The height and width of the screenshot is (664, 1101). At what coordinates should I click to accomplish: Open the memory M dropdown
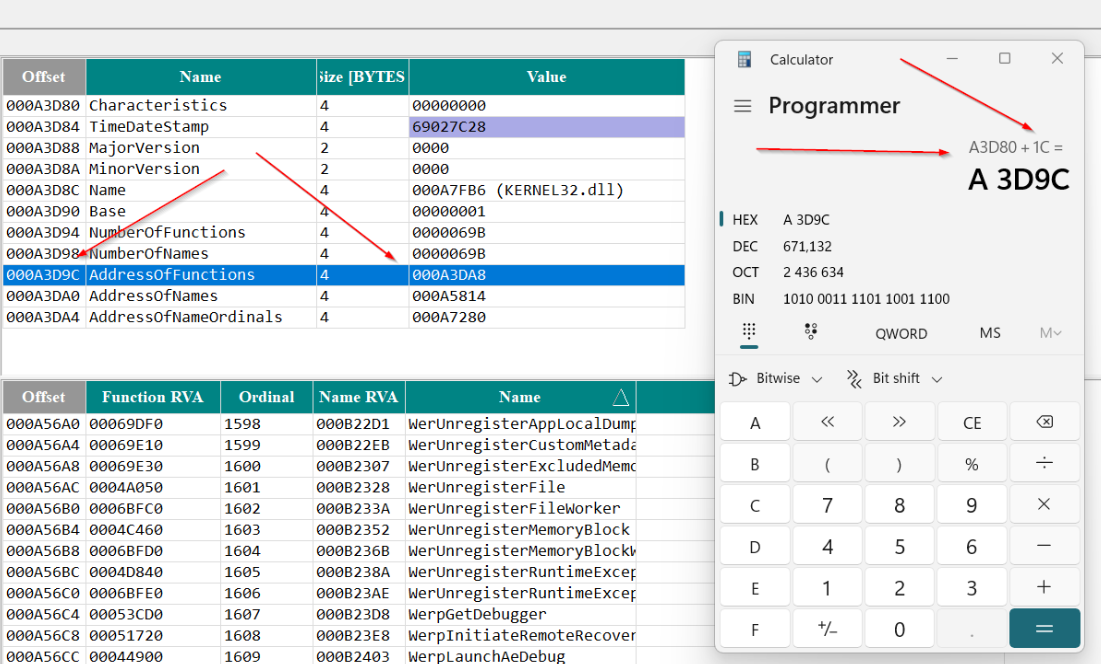pos(1050,333)
